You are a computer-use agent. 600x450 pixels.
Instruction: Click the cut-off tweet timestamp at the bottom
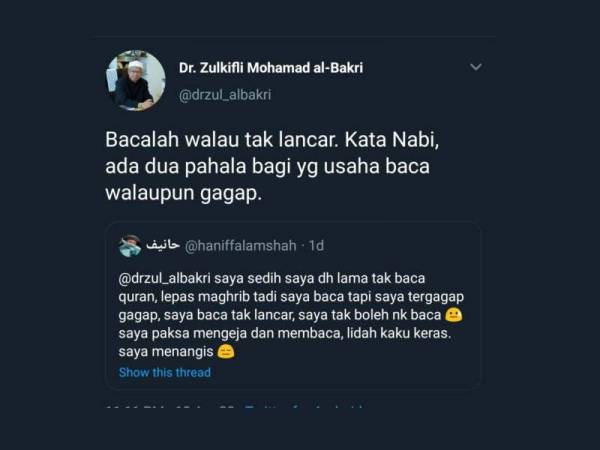click(170, 407)
